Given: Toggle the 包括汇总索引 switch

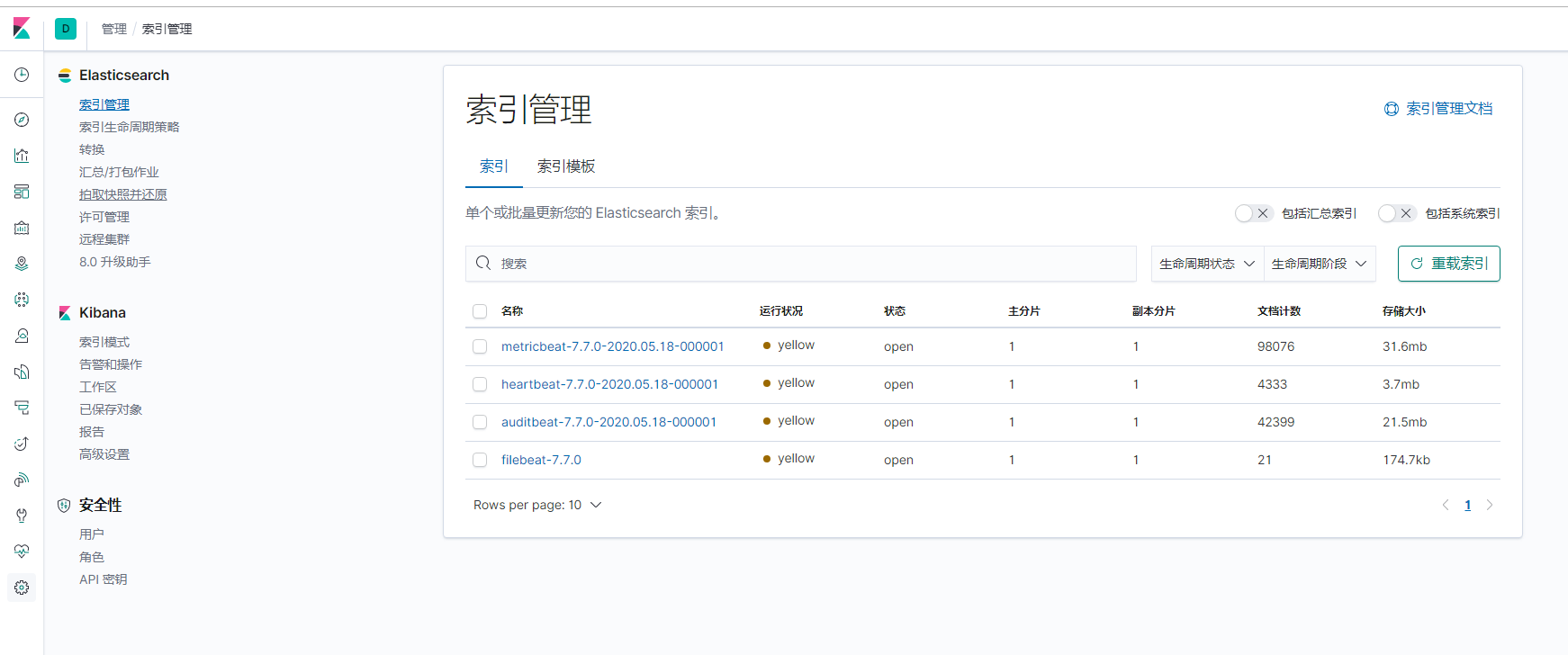Looking at the screenshot, I should (x=1254, y=213).
